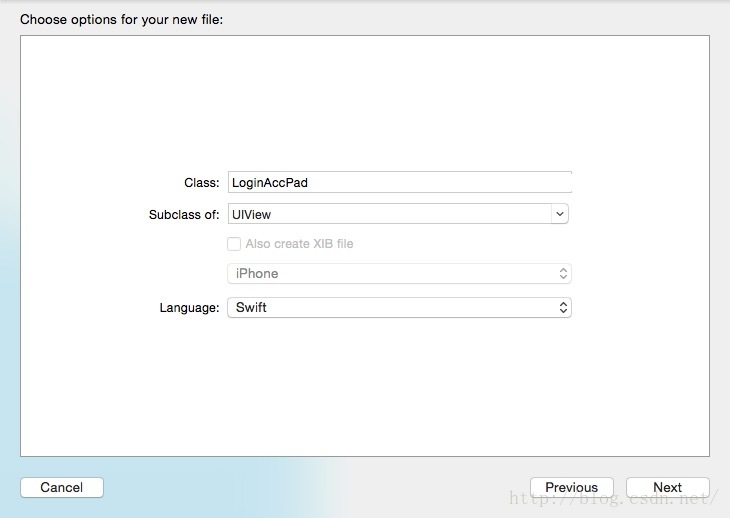Image resolution: width=730 pixels, height=518 pixels.
Task: Click the 'Also create XIB file' label text
Action: pyautogui.click(x=299, y=244)
